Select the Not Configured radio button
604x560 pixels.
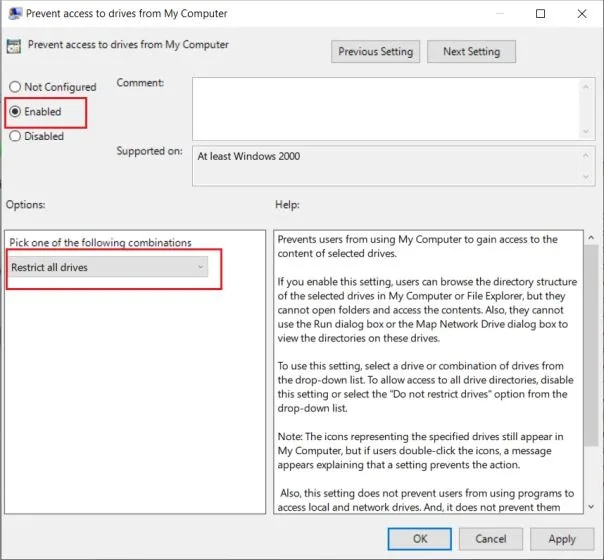click(15, 87)
